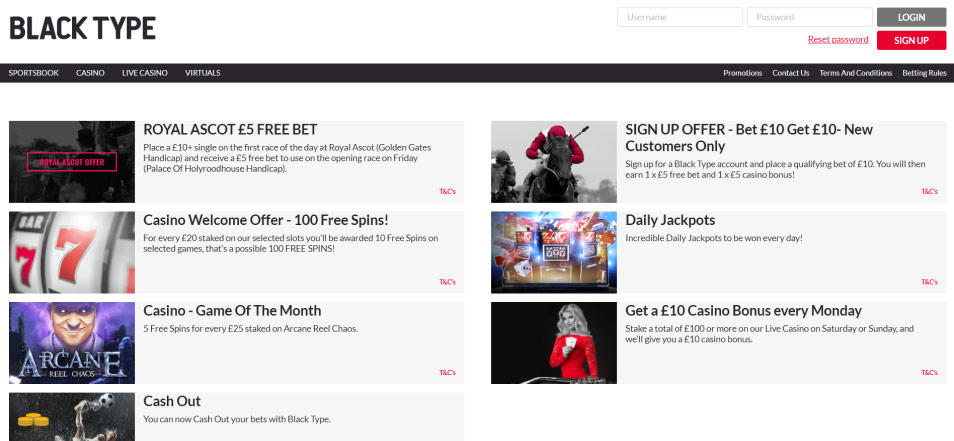The image size is (954, 441).
Task: Open Casino Welcome Offer 100 Free Spins
Action: pos(266,220)
